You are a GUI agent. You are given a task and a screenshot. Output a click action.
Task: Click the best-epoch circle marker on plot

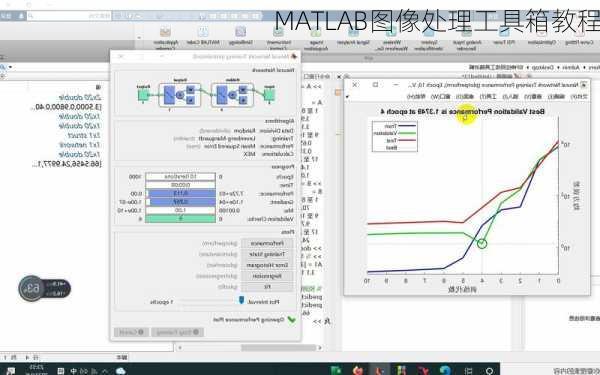coord(482,243)
